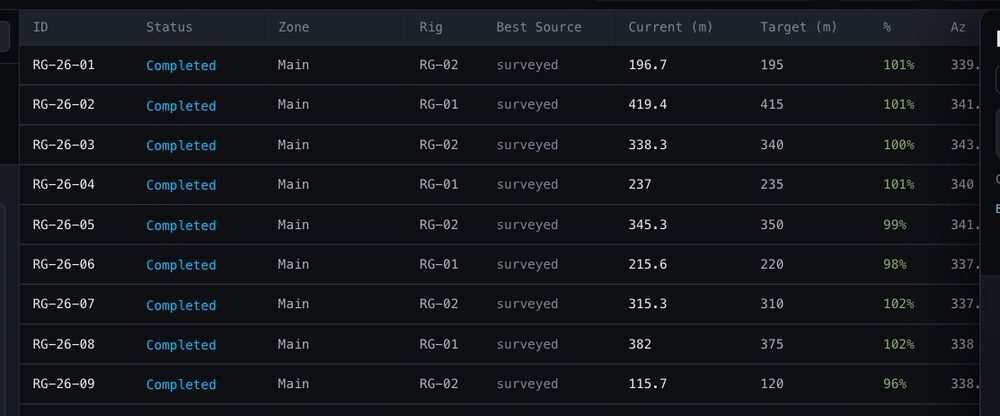1000x416 pixels.
Task: Click Completed status of RG-26-06
Action: [x=181, y=265]
